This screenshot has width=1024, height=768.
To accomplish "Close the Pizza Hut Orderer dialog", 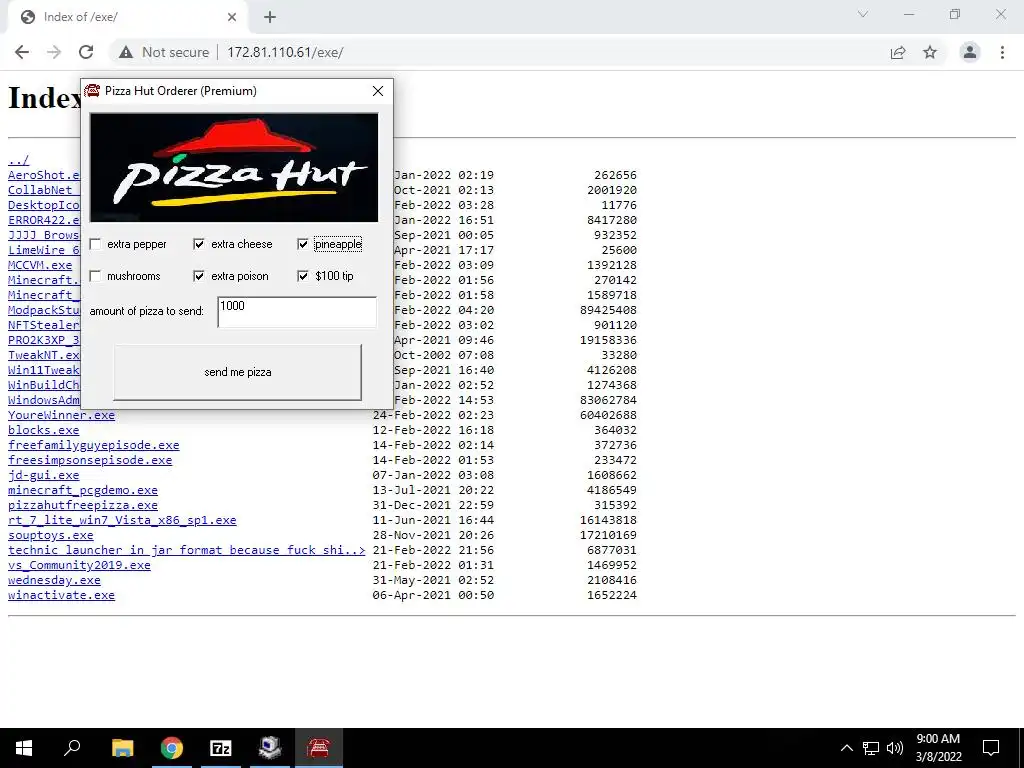I will click(377, 91).
